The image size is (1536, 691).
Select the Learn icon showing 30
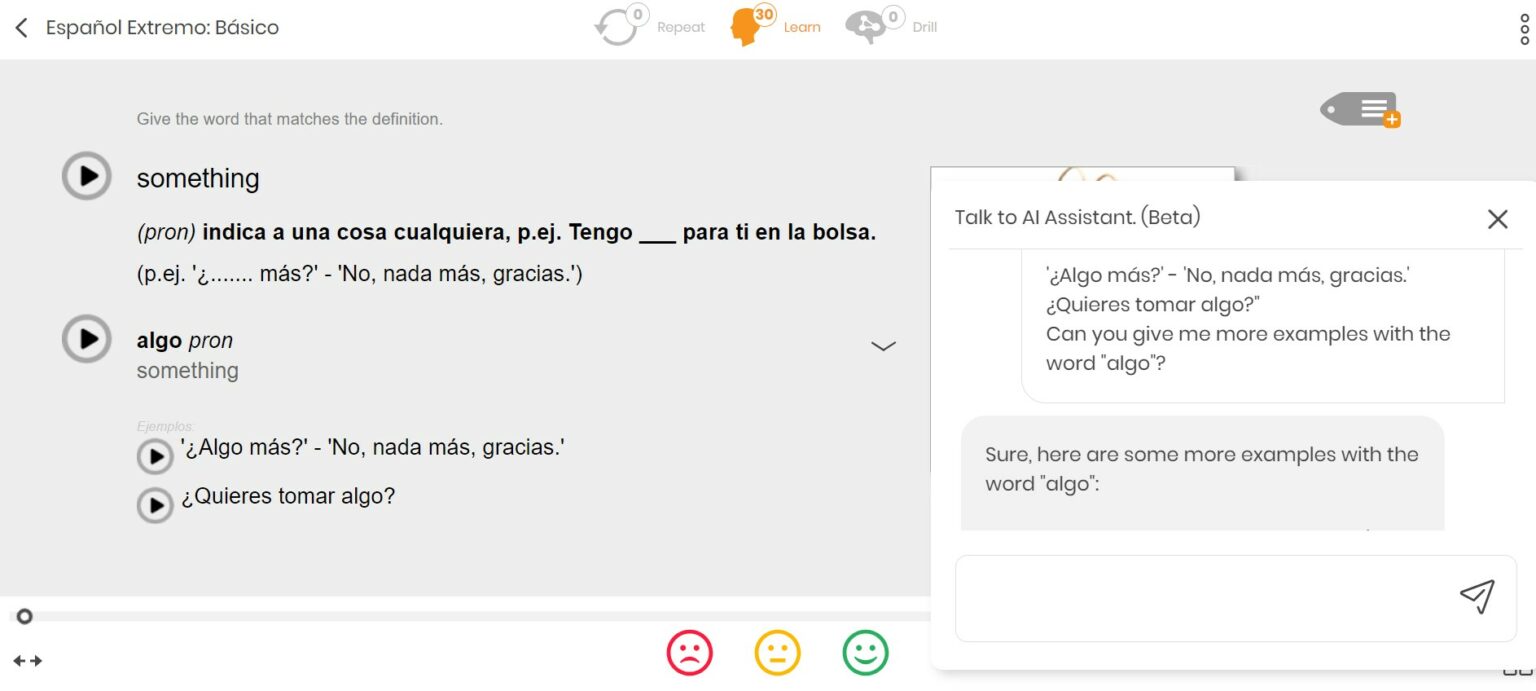[748, 25]
